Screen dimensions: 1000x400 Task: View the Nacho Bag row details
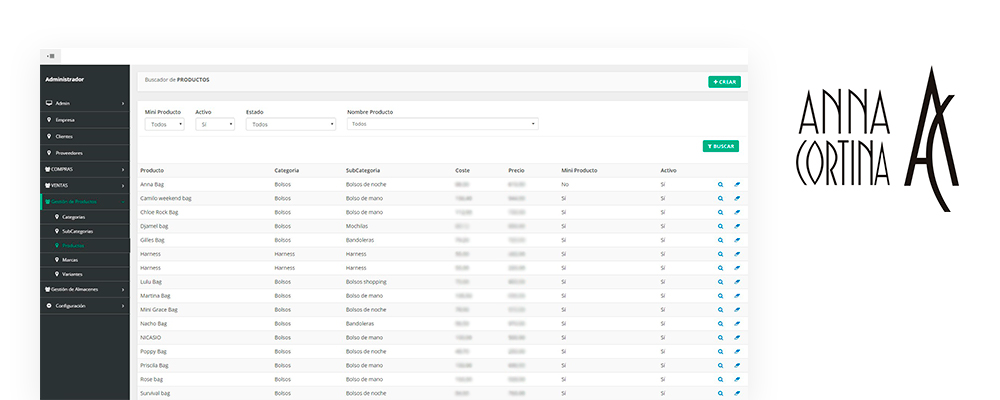pyautogui.click(x=720, y=324)
